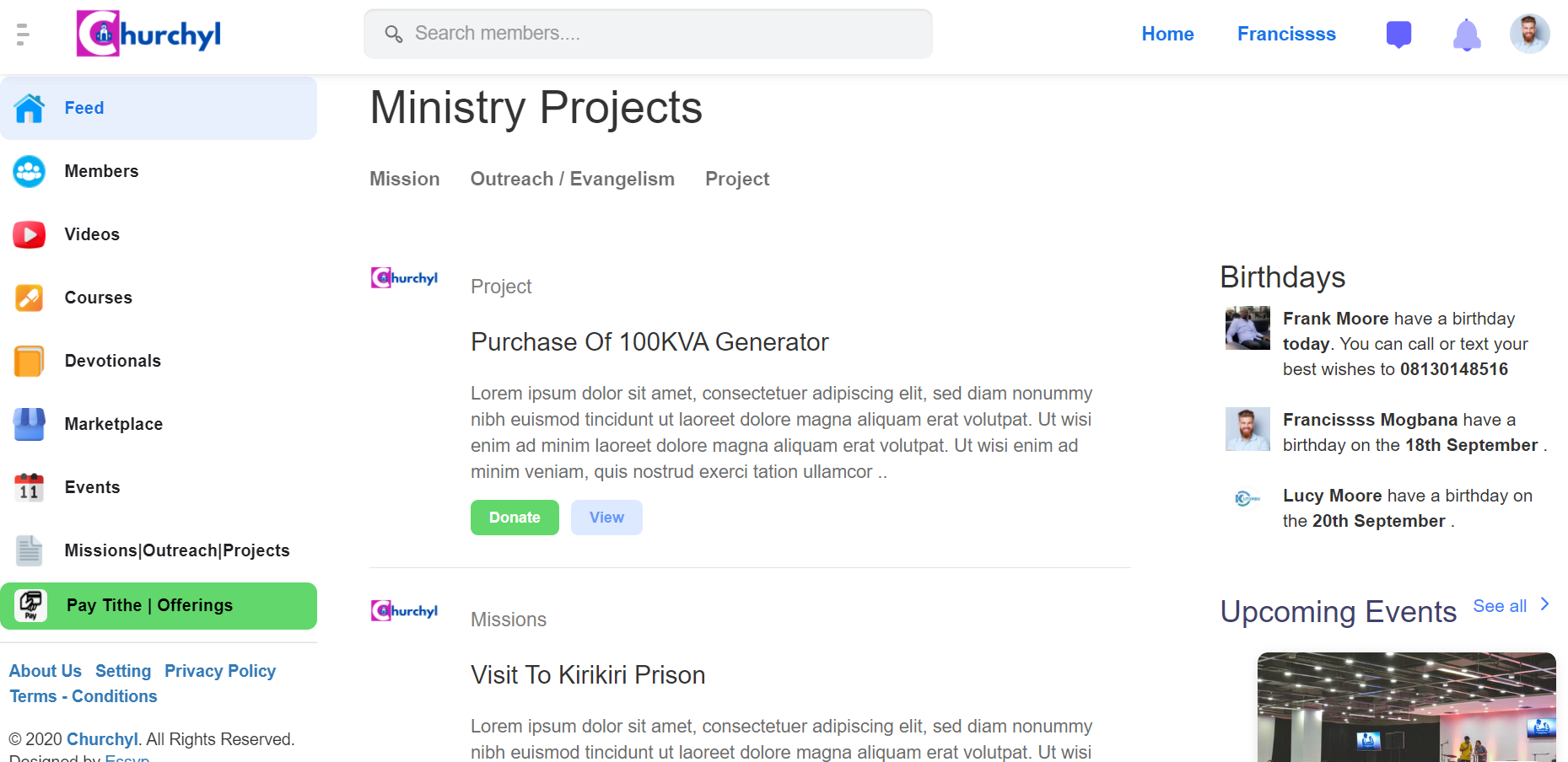Image resolution: width=1568 pixels, height=762 pixels.
Task: Open the messages chat icon
Action: point(1398,35)
